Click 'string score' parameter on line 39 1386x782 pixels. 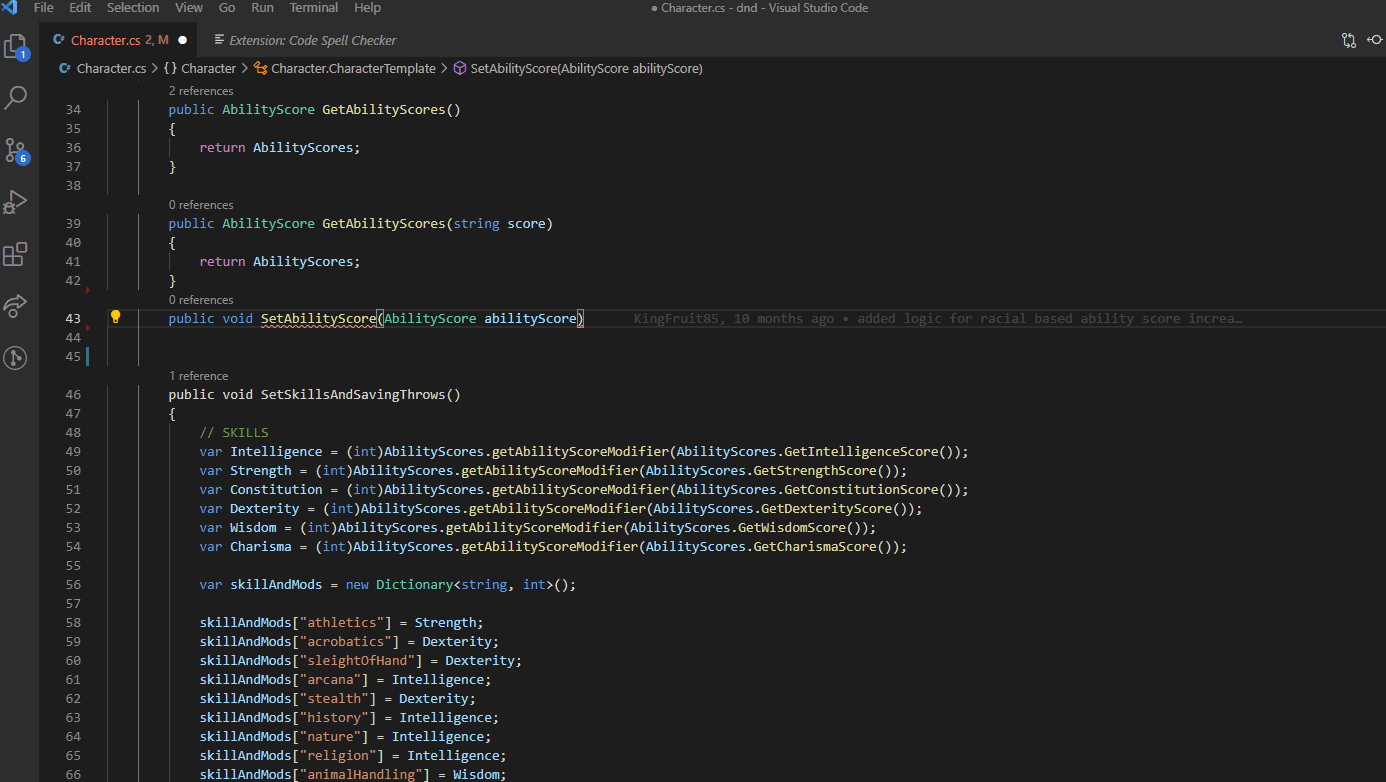[499, 223]
